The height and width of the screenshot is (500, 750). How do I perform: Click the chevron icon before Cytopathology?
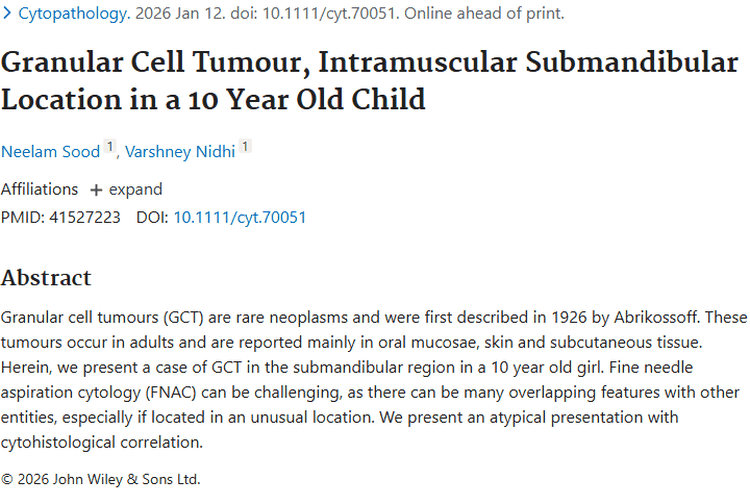pos(8,14)
